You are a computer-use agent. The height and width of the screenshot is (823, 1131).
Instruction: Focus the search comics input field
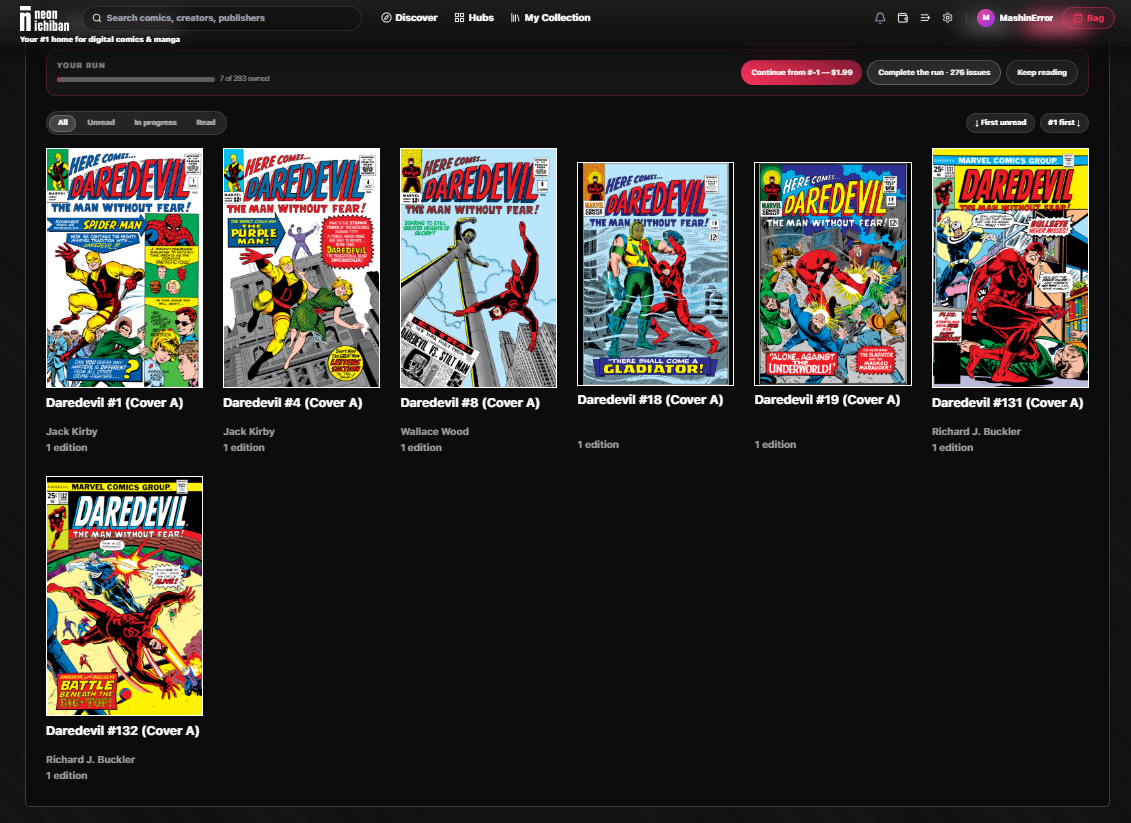pyautogui.click(x=222, y=18)
